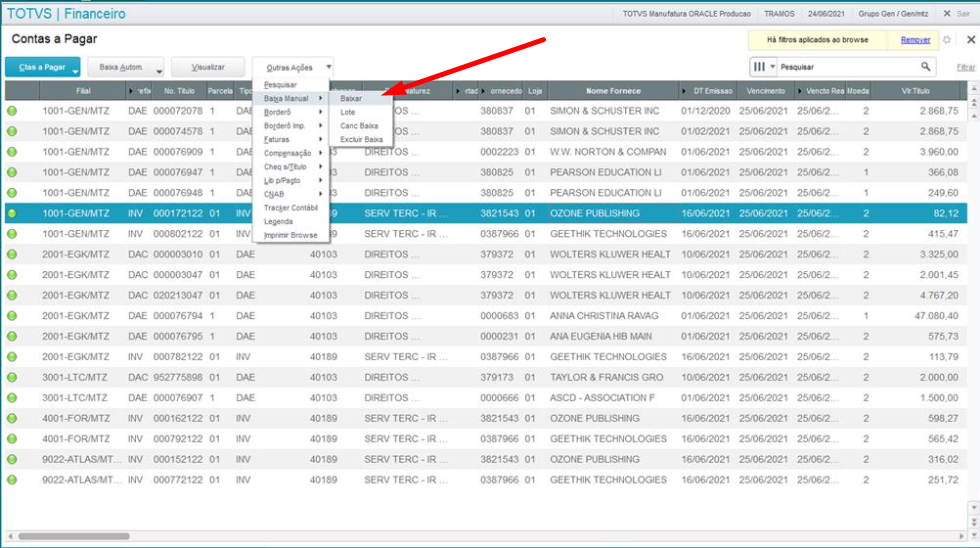Expand the Cheq s/Título submenu
Viewport: 980px width, 548px height.
[x=291, y=167]
